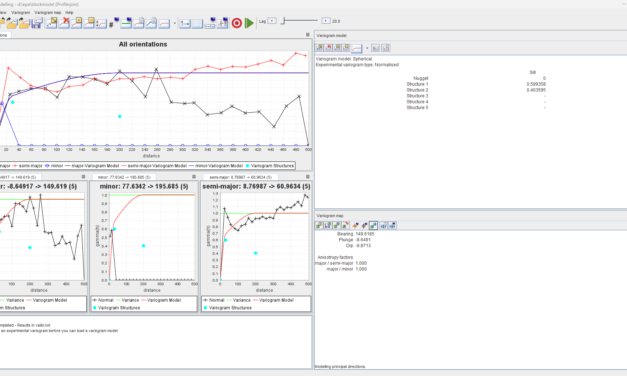The height and width of the screenshot is (376, 627).
Task: Select the minor: 77.6342 chart tab
Action: [124, 177]
